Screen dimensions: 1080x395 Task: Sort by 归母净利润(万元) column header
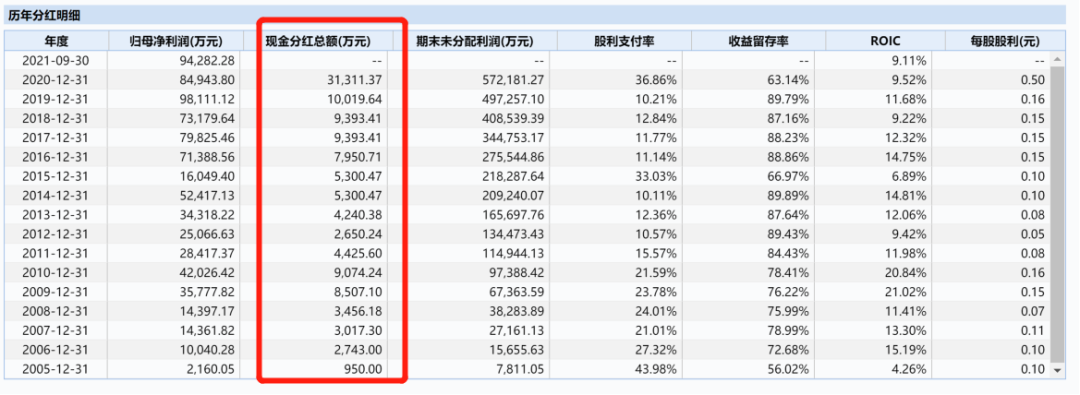pos(176,41)
